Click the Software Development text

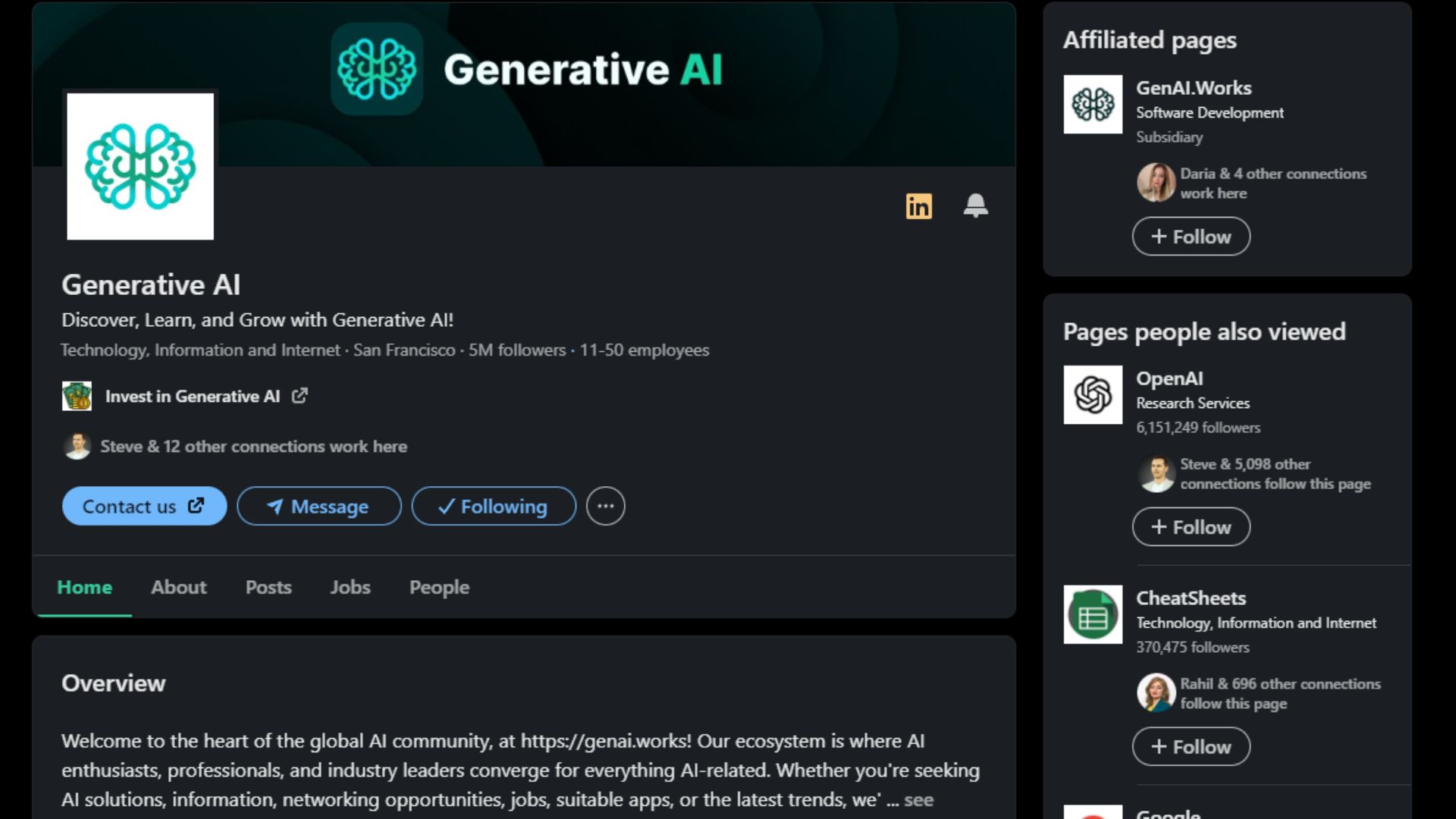[1210, 113]
